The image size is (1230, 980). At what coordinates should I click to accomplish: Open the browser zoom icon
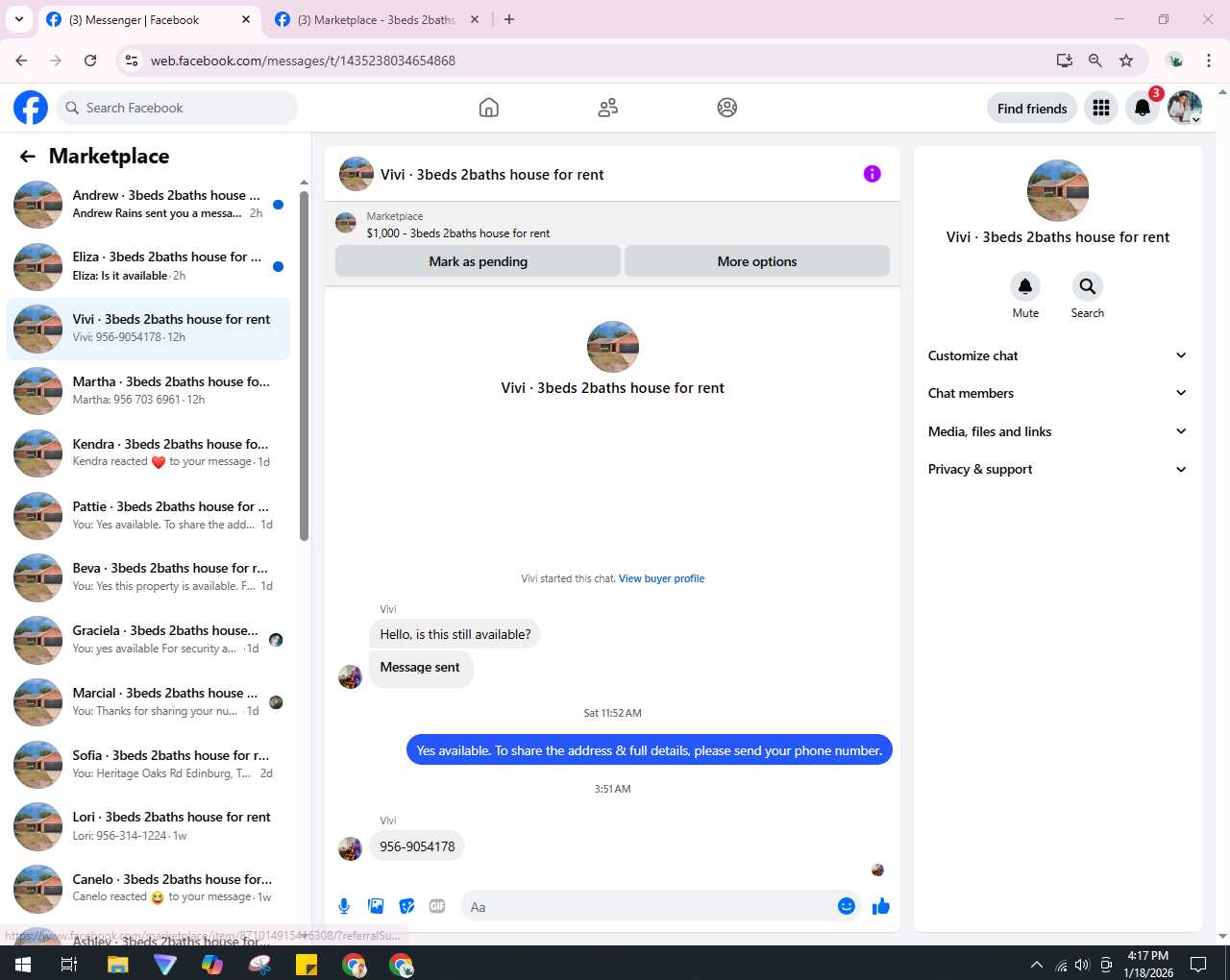tap(1095, 61)
